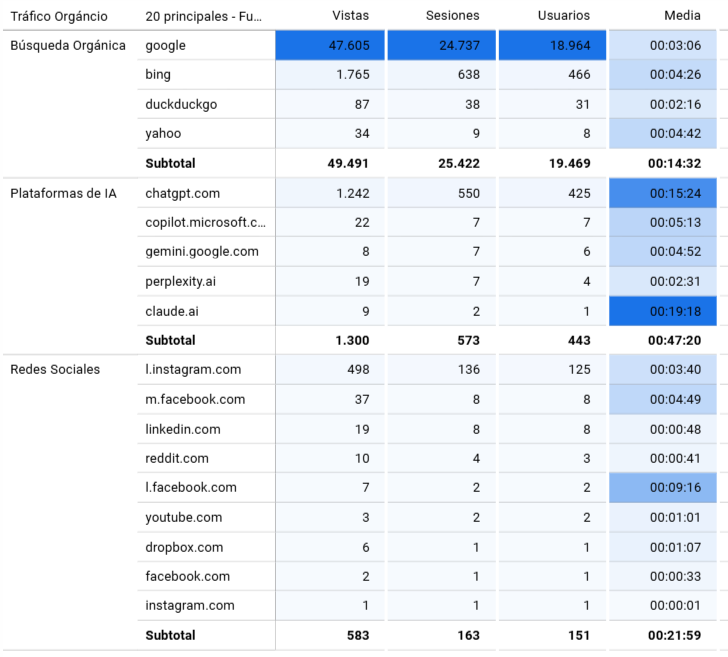Image resolution: width=728 pixels, height=657 pixels.
Task: Click the Vistas column header
Action: coord(350,16)
